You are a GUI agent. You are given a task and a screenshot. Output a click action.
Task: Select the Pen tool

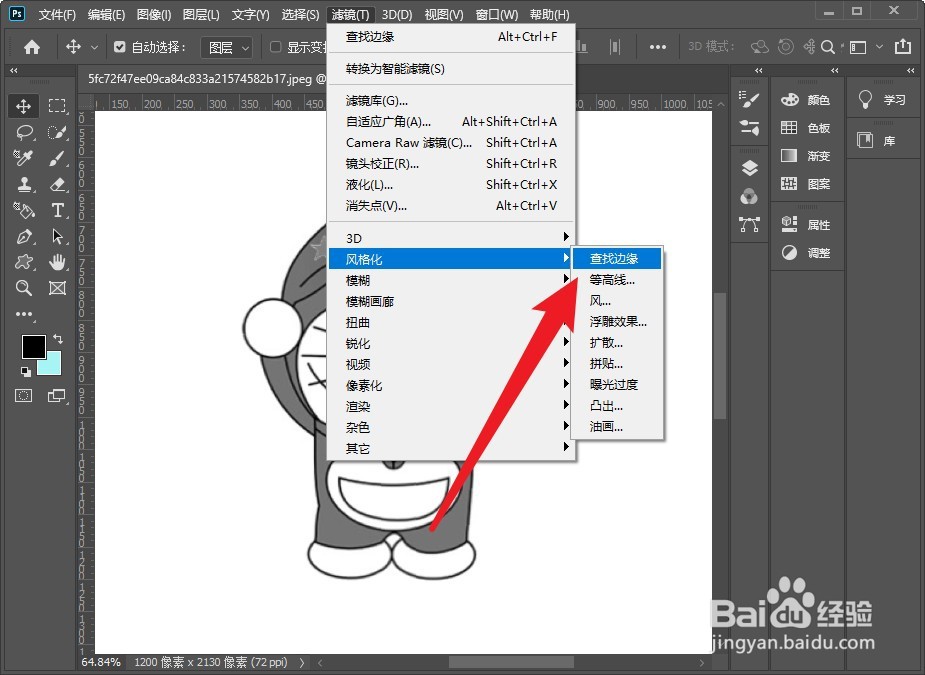24,236
